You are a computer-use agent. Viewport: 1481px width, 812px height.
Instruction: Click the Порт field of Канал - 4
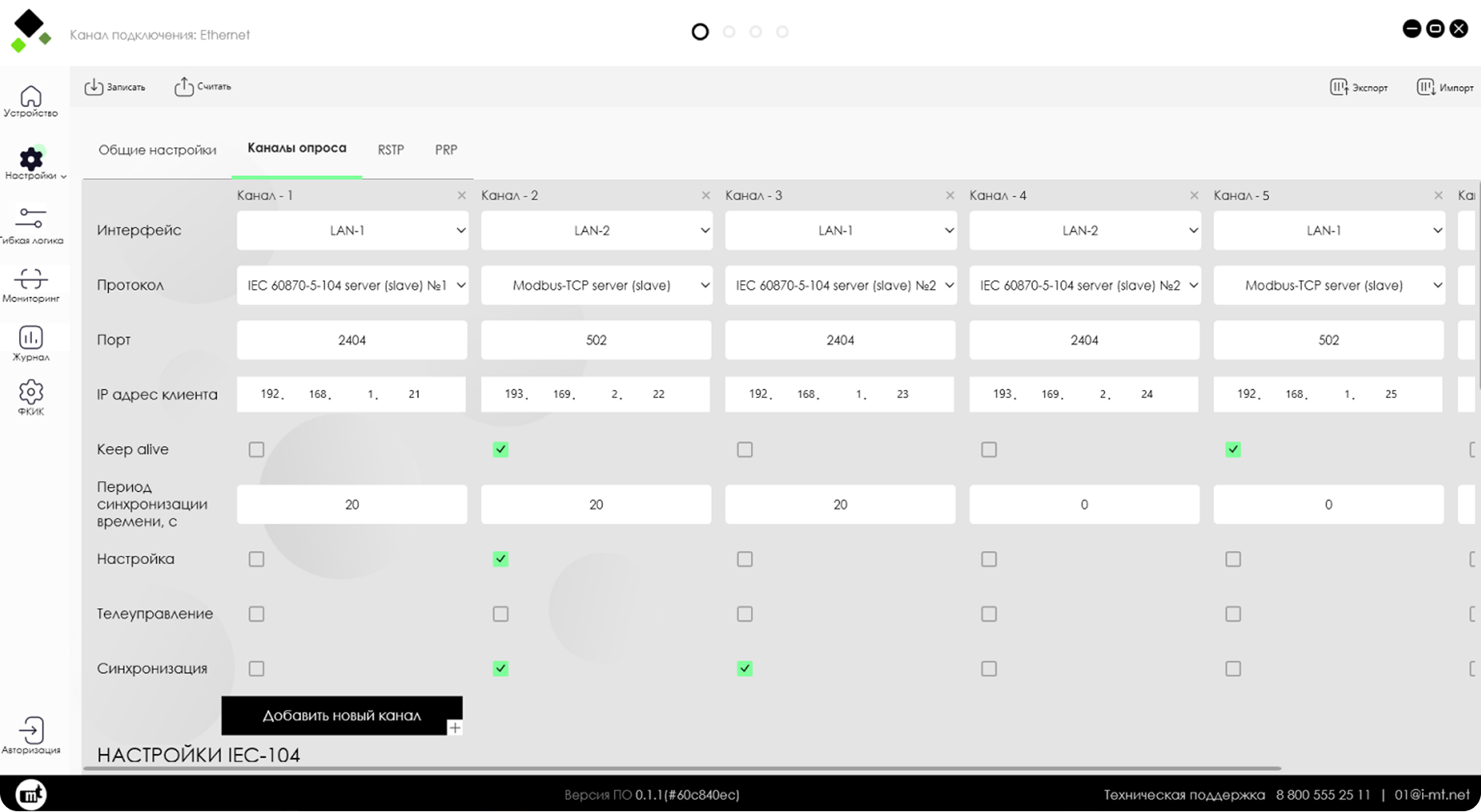tap(1084, 340)
